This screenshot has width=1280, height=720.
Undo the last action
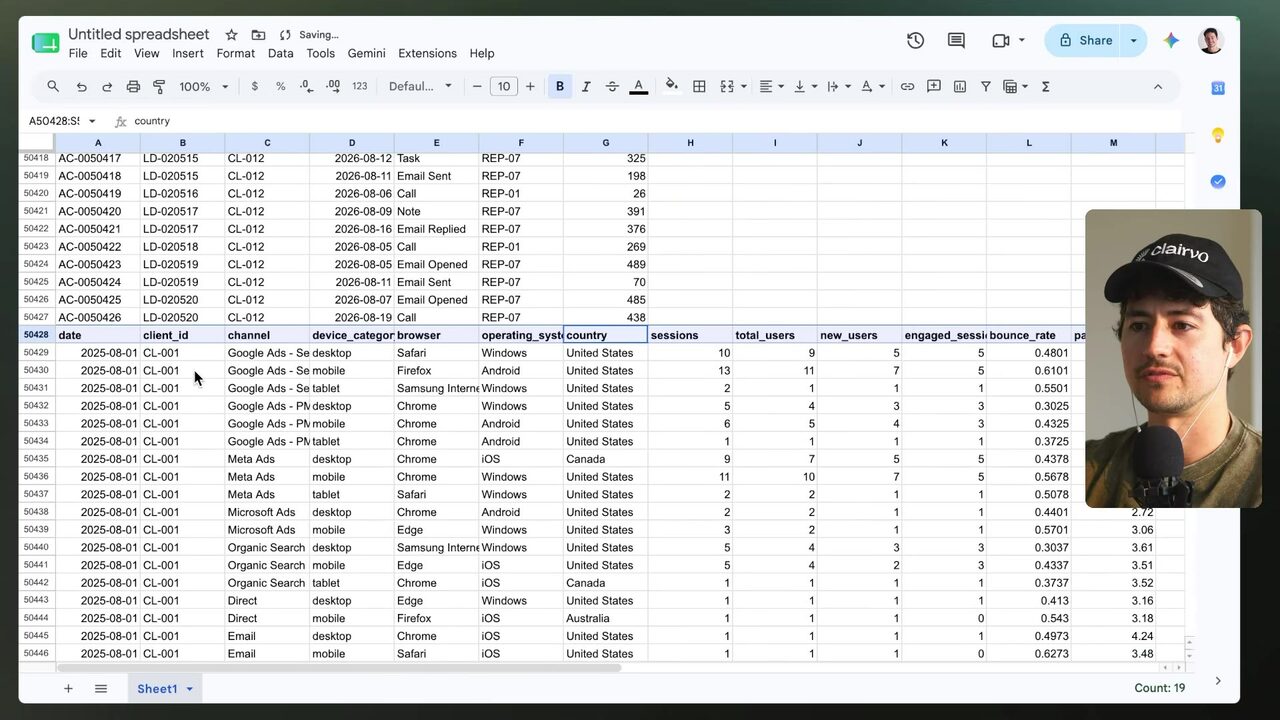click(x=81, y=87)
